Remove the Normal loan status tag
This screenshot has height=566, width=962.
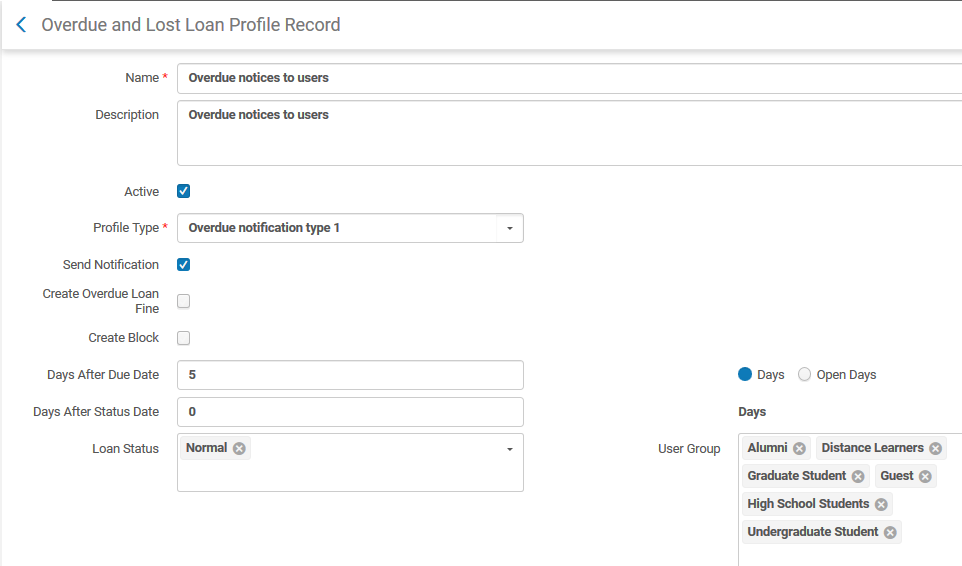239,449
